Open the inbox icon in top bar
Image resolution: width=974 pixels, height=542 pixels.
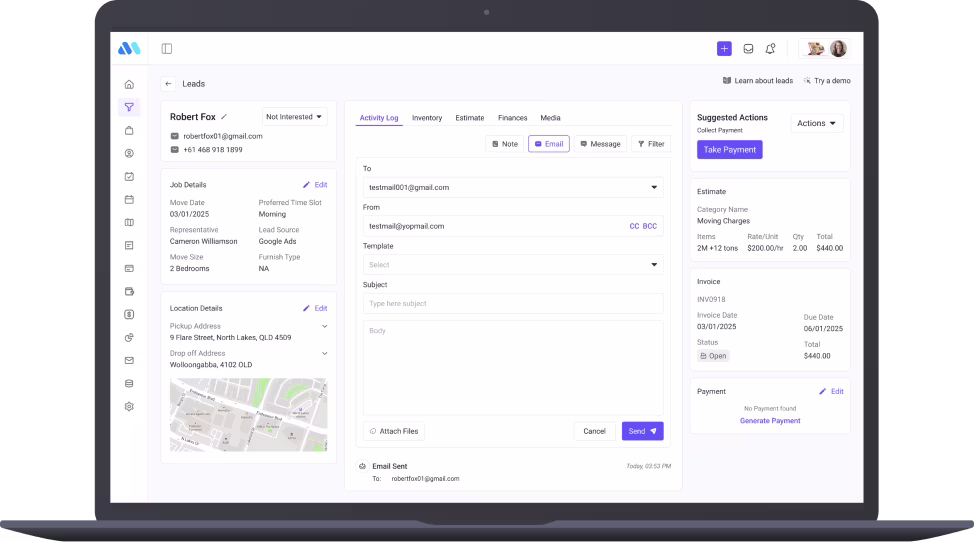click(748, 48)
